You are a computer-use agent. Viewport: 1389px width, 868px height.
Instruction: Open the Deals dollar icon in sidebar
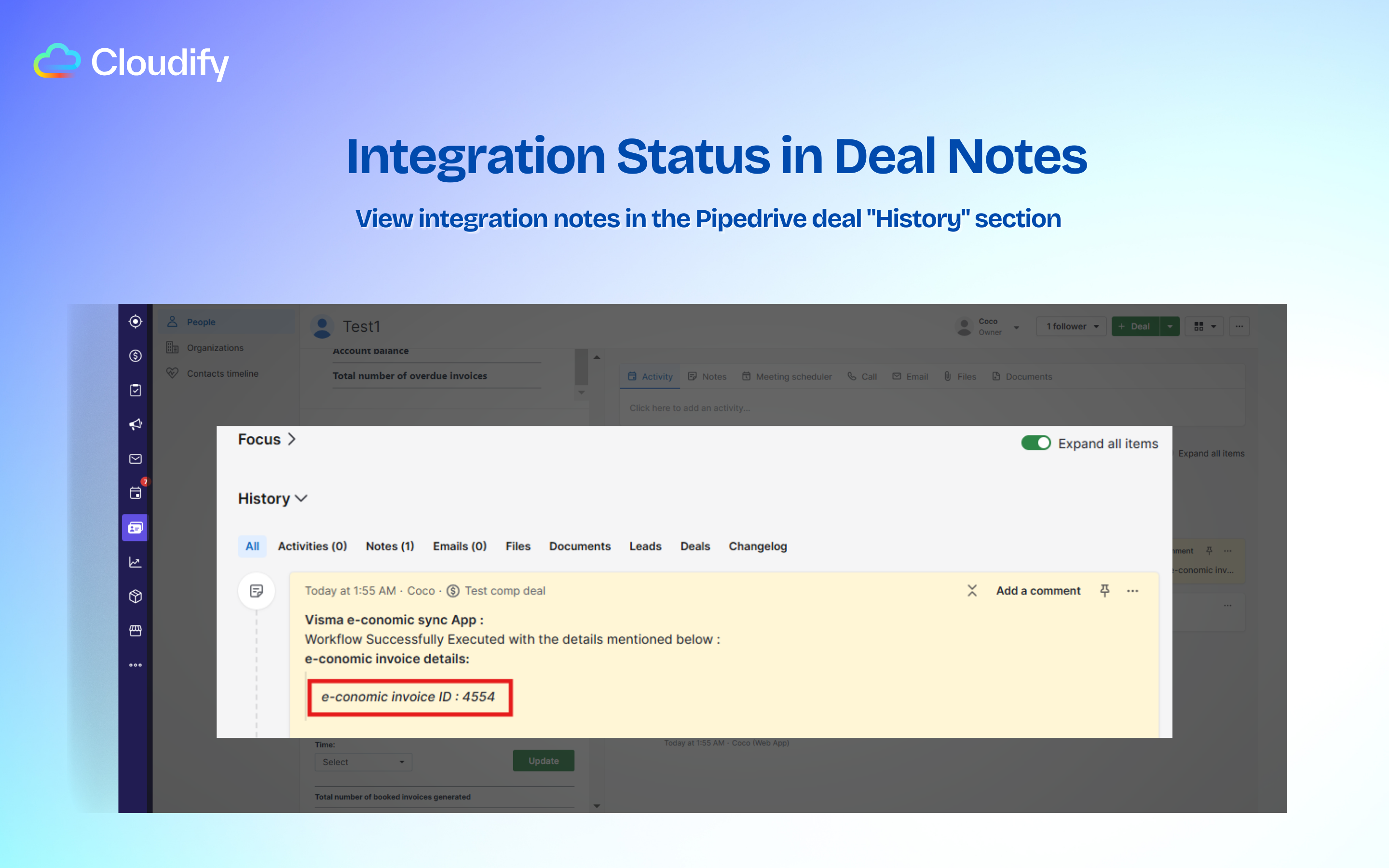click(136, 356)
